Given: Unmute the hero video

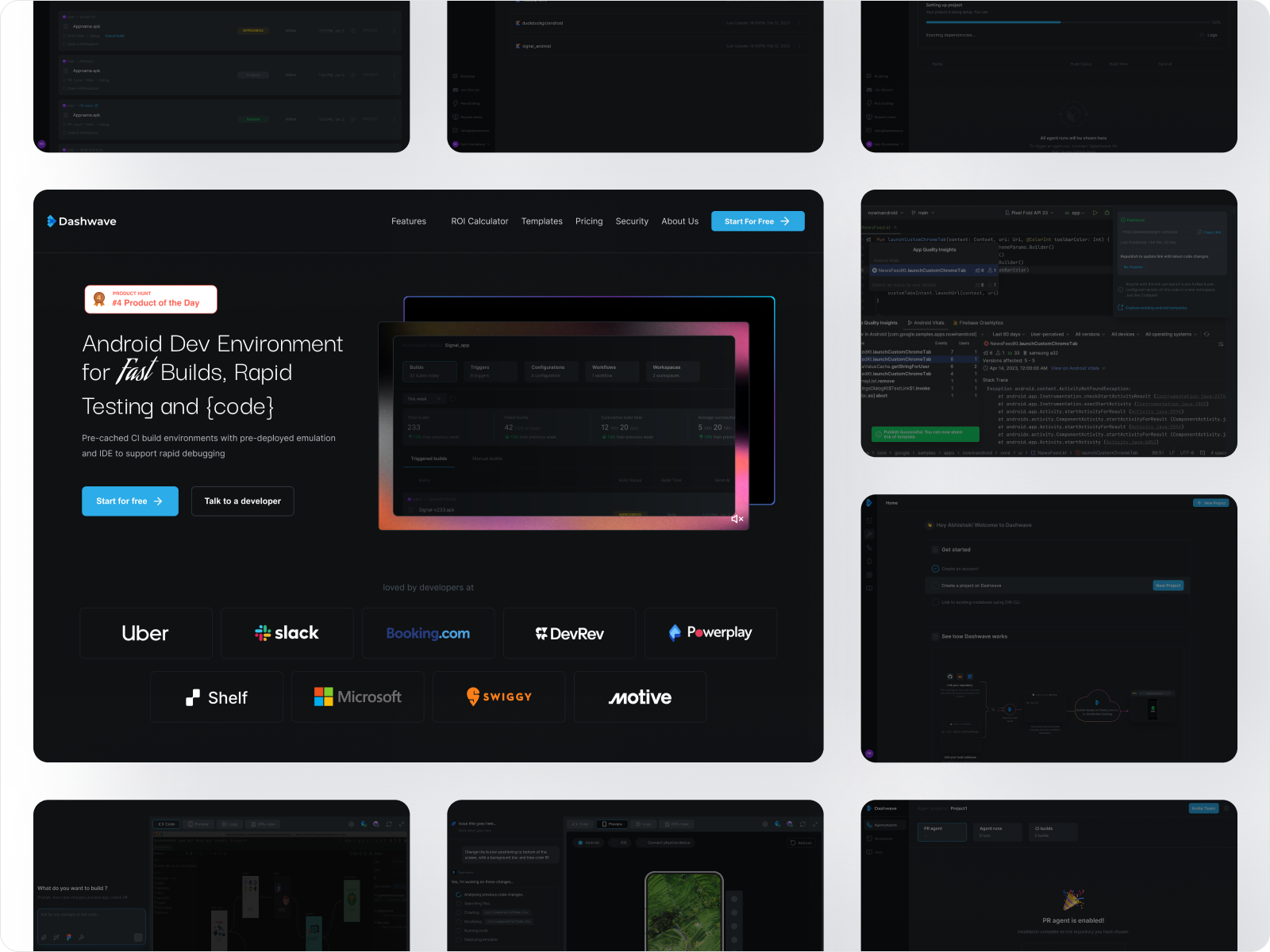Looking at the screenshot, I should tap(737, 519).
